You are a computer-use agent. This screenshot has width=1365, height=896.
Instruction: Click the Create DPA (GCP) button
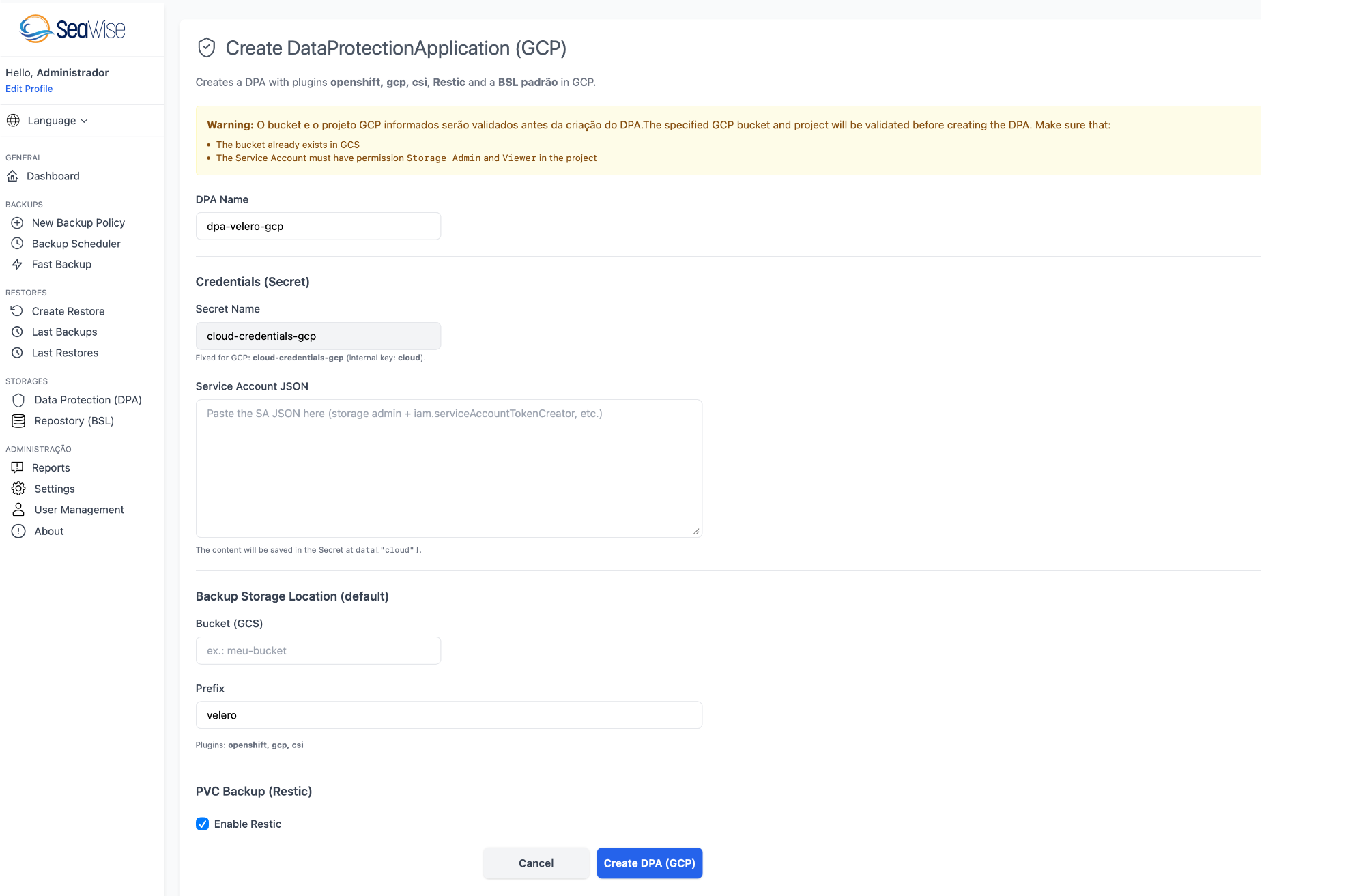click(x=649, y=863)
